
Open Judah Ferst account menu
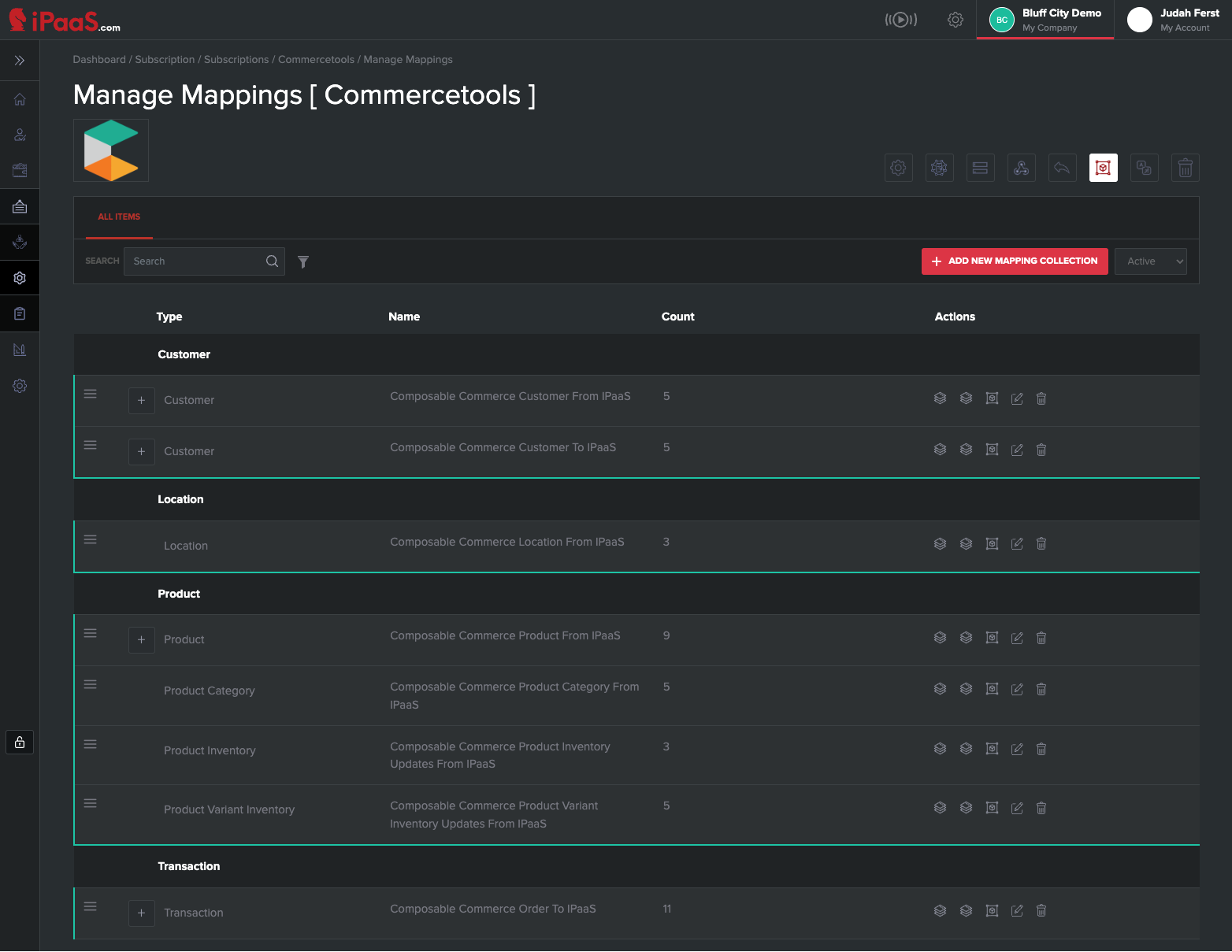point(1174,20)
